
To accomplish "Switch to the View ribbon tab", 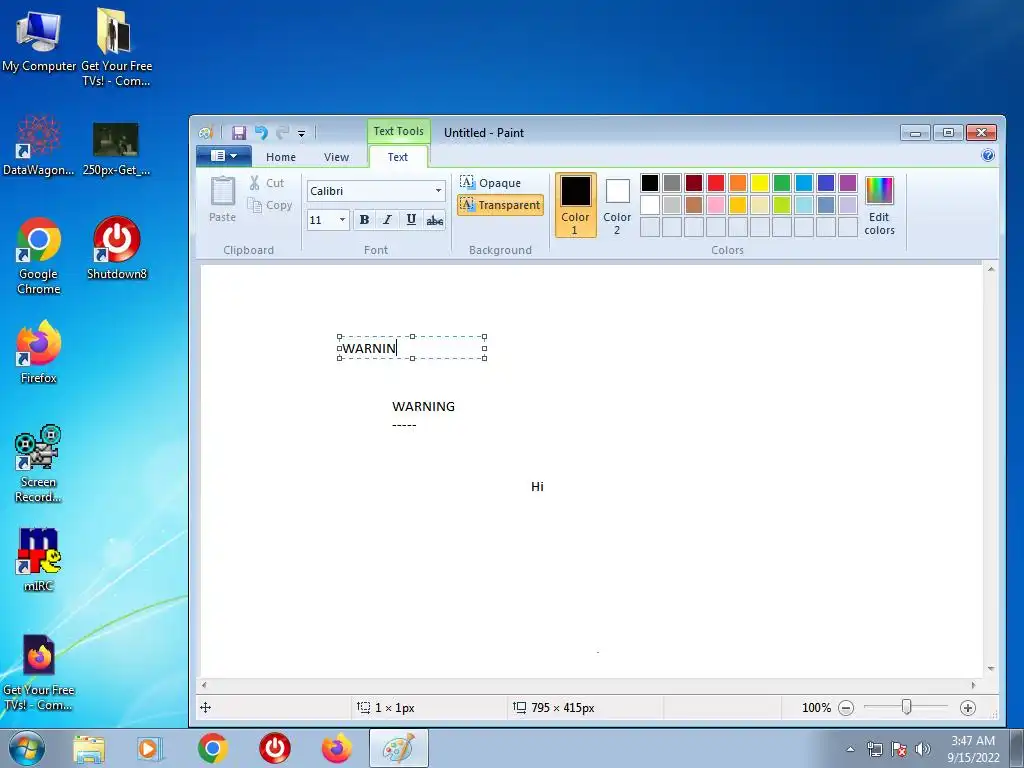I will (x=336, y=157).
